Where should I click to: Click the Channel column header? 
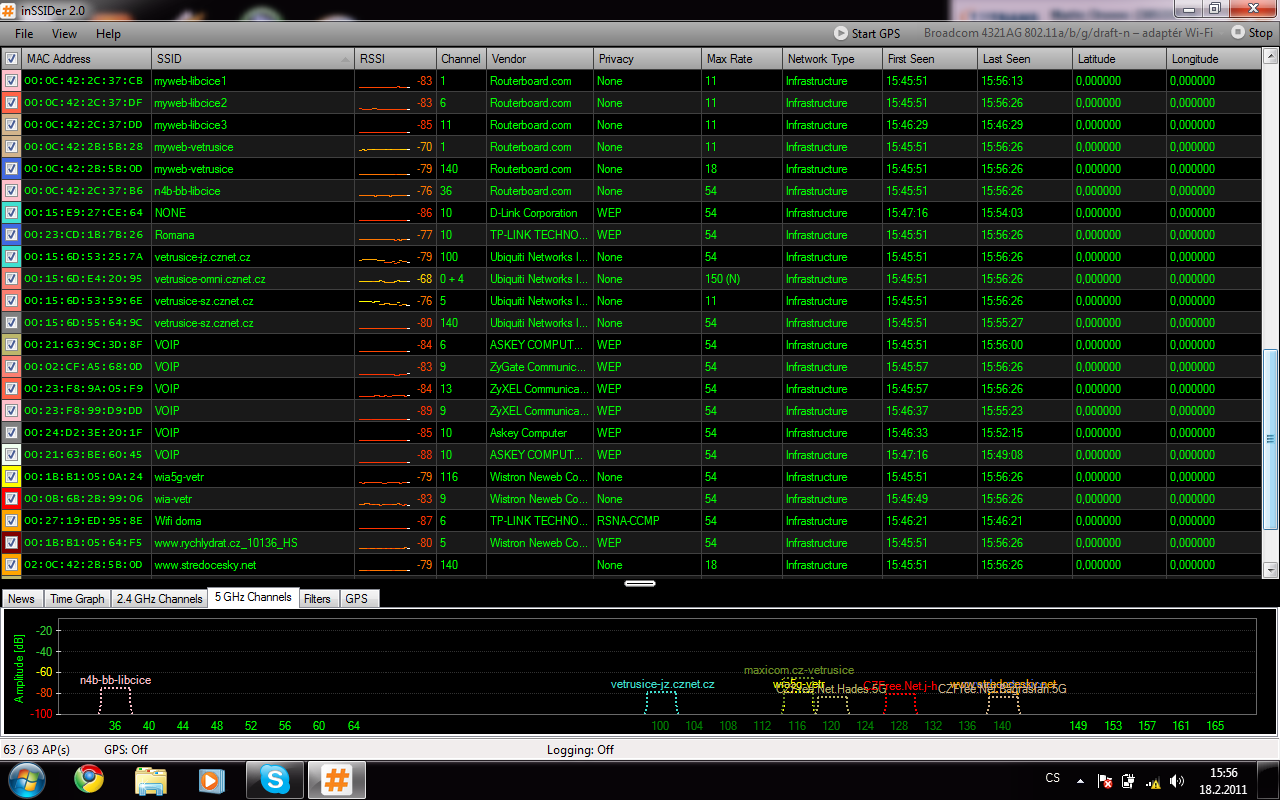click(461, 59)
